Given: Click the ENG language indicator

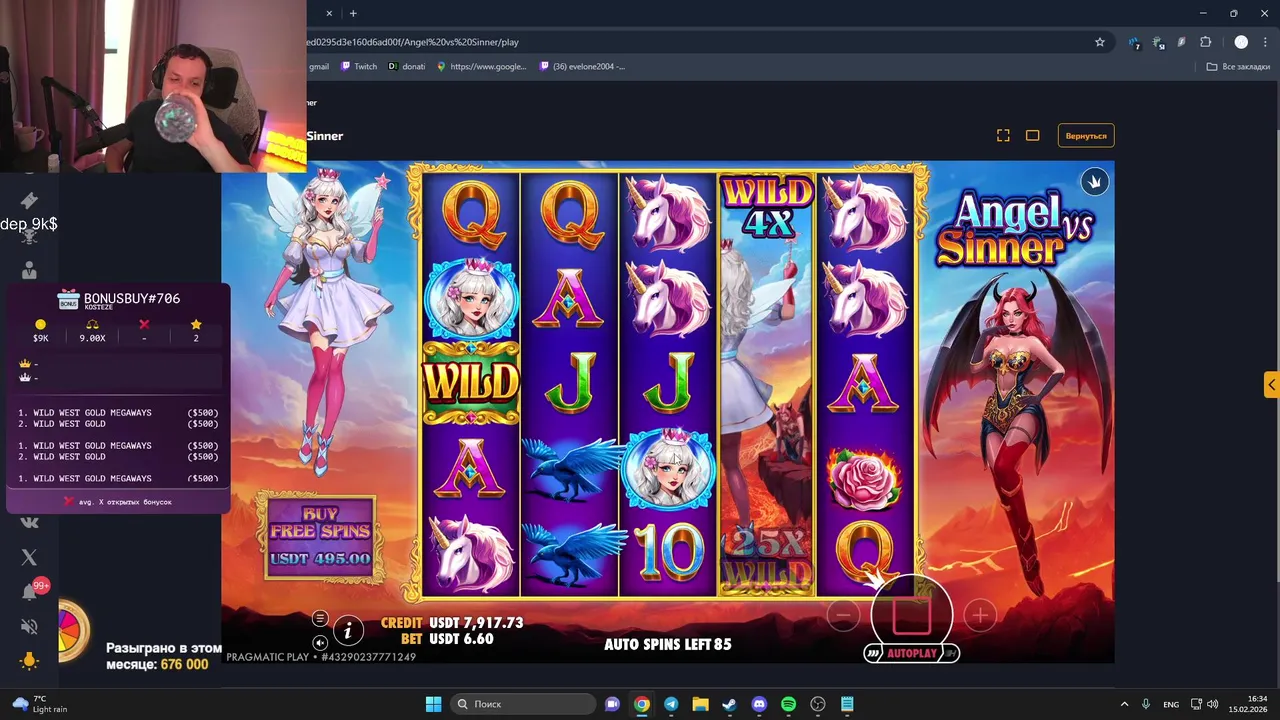Looking at the screenshot, I should [x=1171, y=704].
